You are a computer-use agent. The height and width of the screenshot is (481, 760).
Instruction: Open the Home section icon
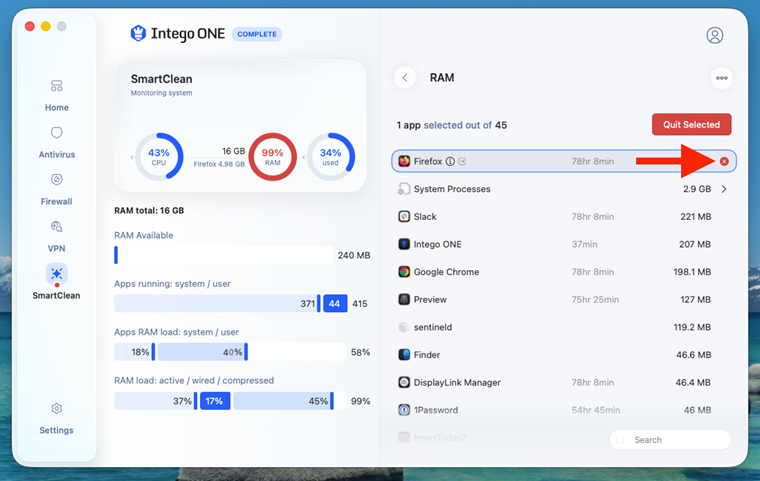tap(57, 86)
